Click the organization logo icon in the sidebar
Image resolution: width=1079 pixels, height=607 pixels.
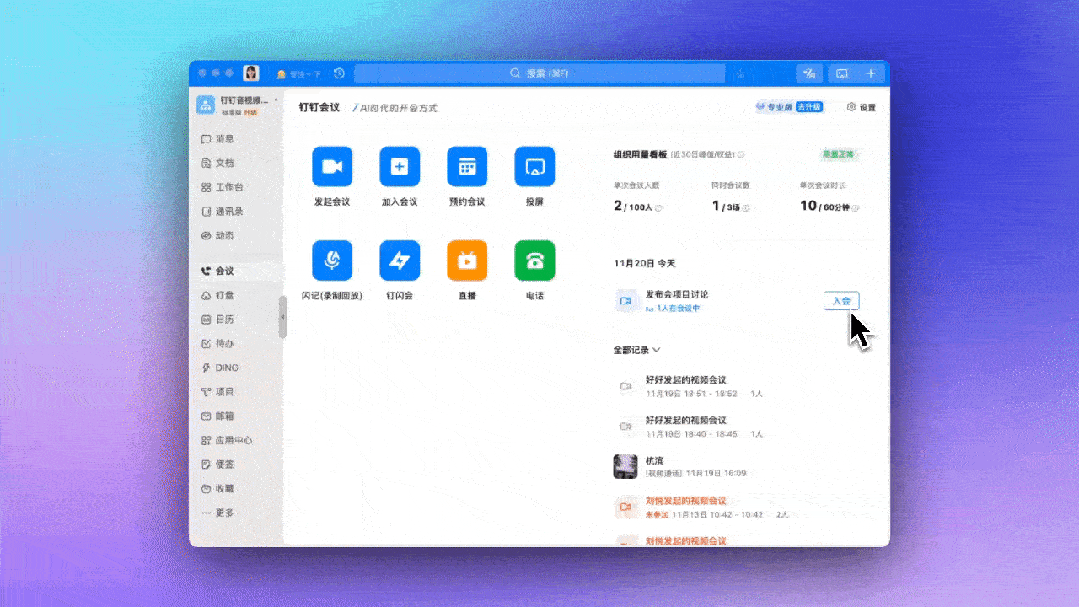pyautogui.click(x=206, y=105)
